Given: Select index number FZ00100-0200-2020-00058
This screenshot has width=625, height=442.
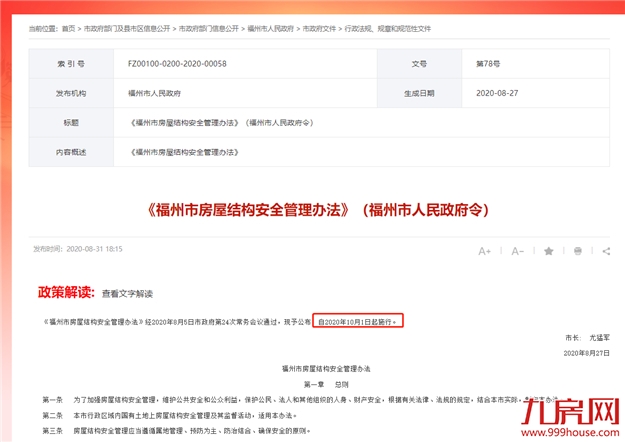Looking at the screenshot, I should 177,64.
